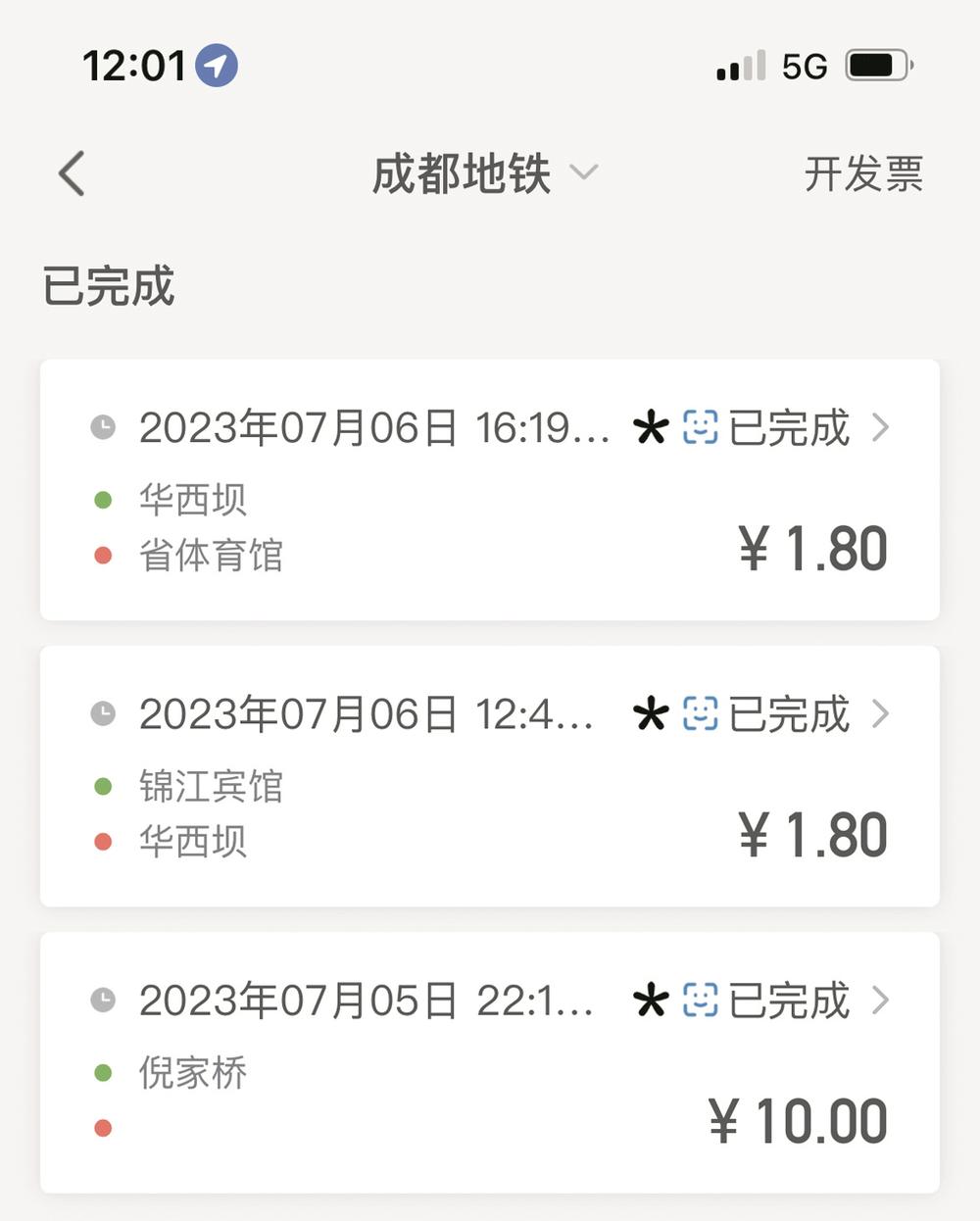
Task: Select the 华西坝 to 省体育馆 trip card
Action: pyautogui.click(x=490, y=529)
